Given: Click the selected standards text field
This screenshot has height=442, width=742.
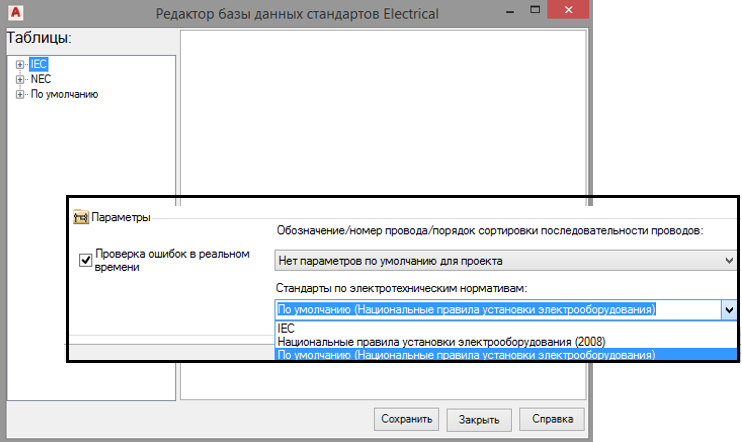Looking at the screenshot, I should click(498, 310).
